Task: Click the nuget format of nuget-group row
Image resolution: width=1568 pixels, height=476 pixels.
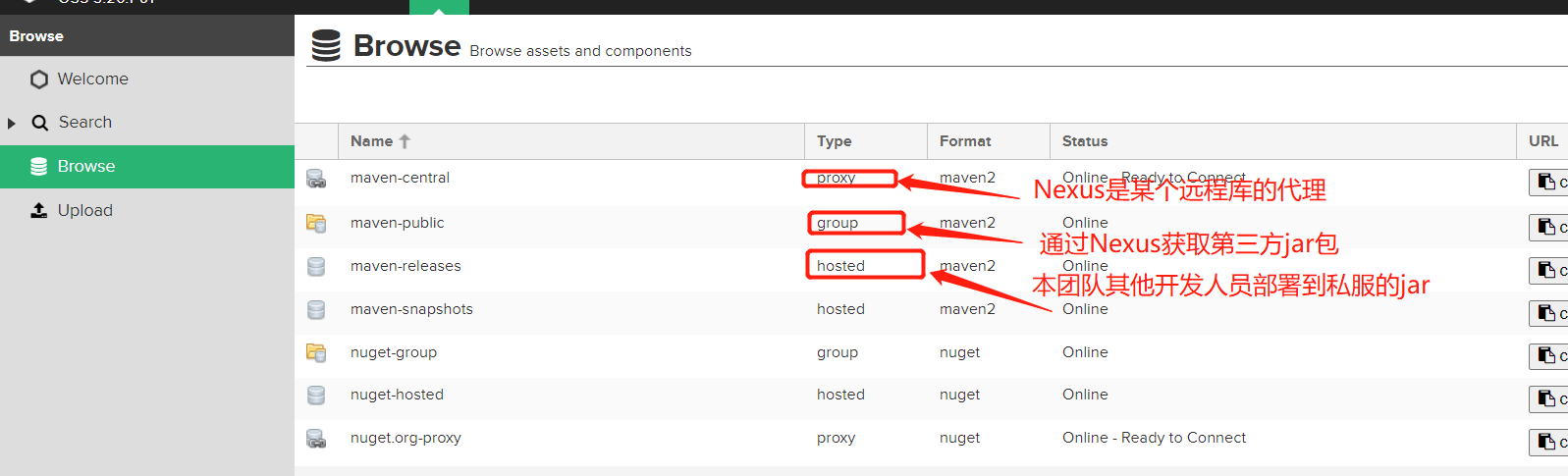Action: (x=959, y=352)
